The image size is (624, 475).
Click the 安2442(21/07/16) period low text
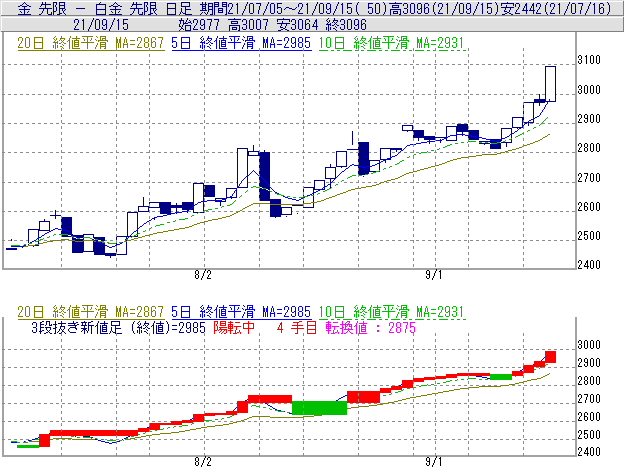tap(556, 8)
